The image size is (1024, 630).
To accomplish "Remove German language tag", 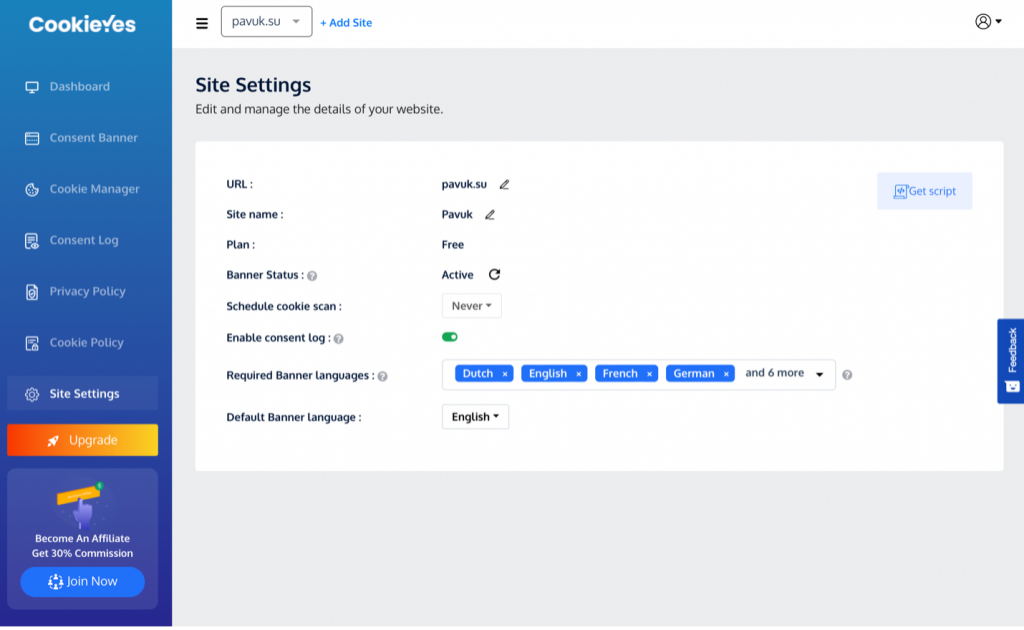I will point(726,374).
